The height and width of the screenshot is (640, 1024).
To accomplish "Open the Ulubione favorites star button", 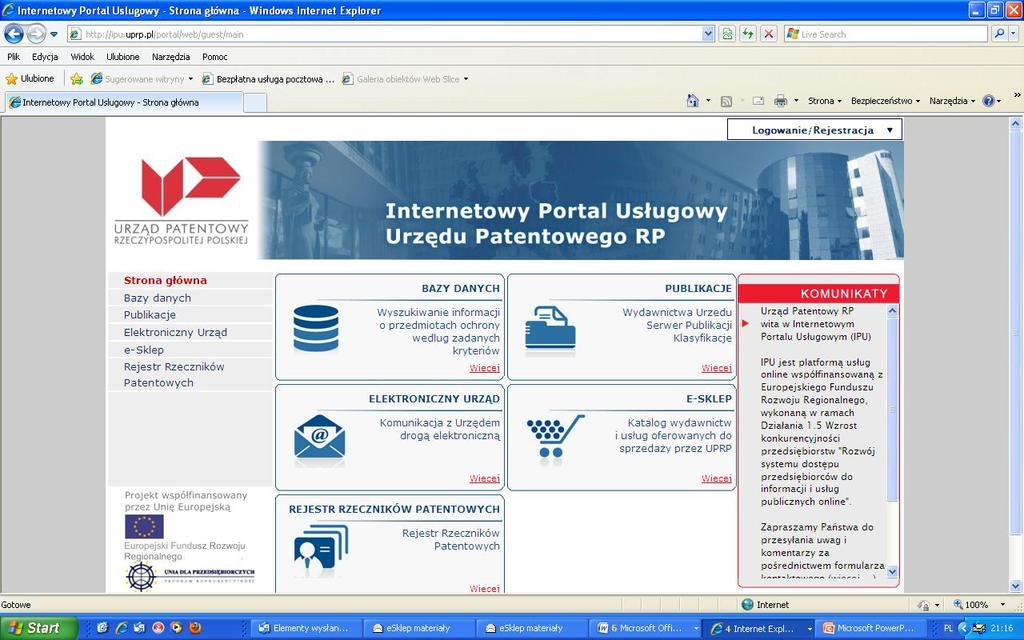I will point(30,78).
